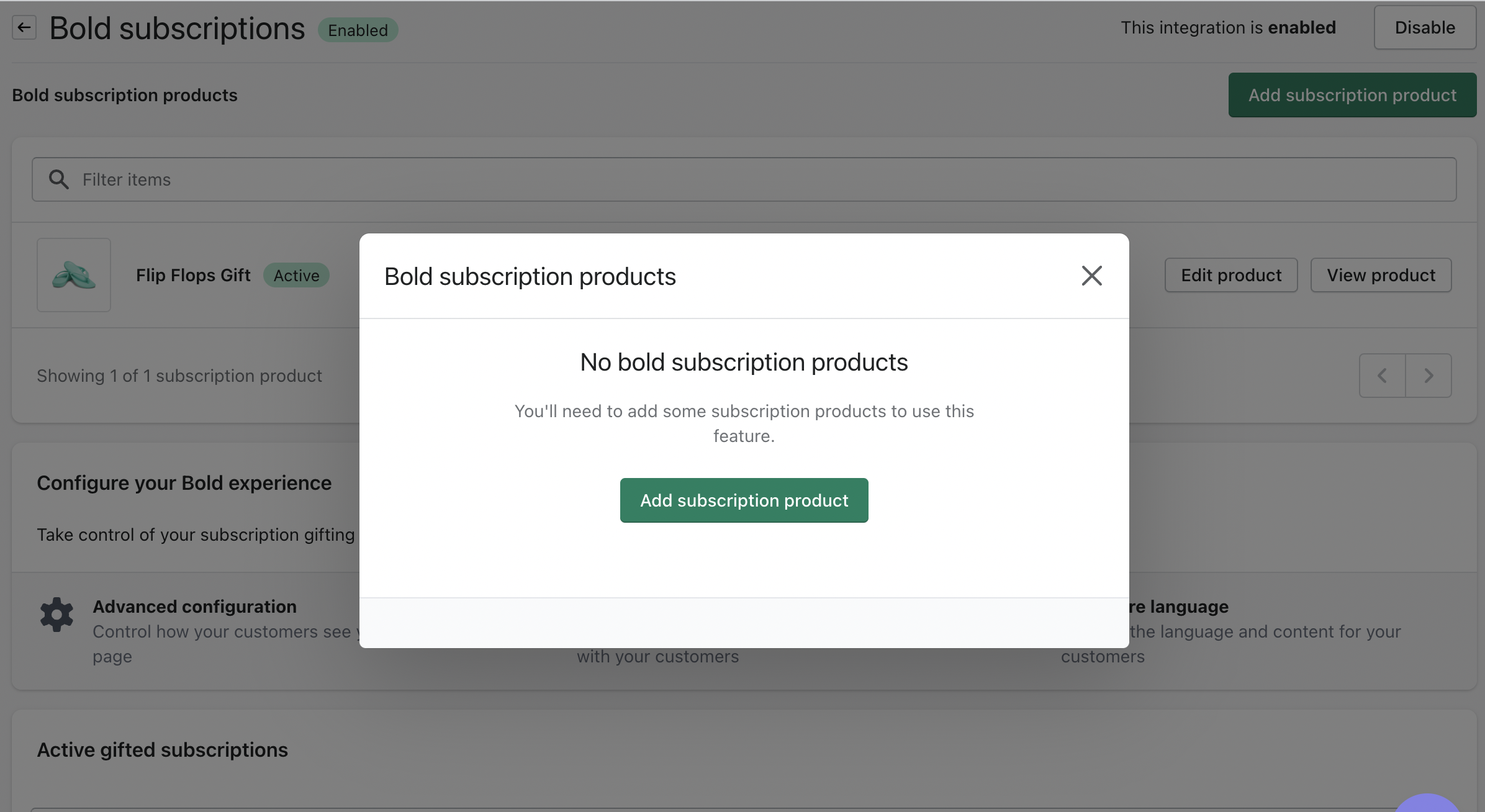Screen dimensions: 1485x812
Task: Go to next page of products
Action: 1429,376
